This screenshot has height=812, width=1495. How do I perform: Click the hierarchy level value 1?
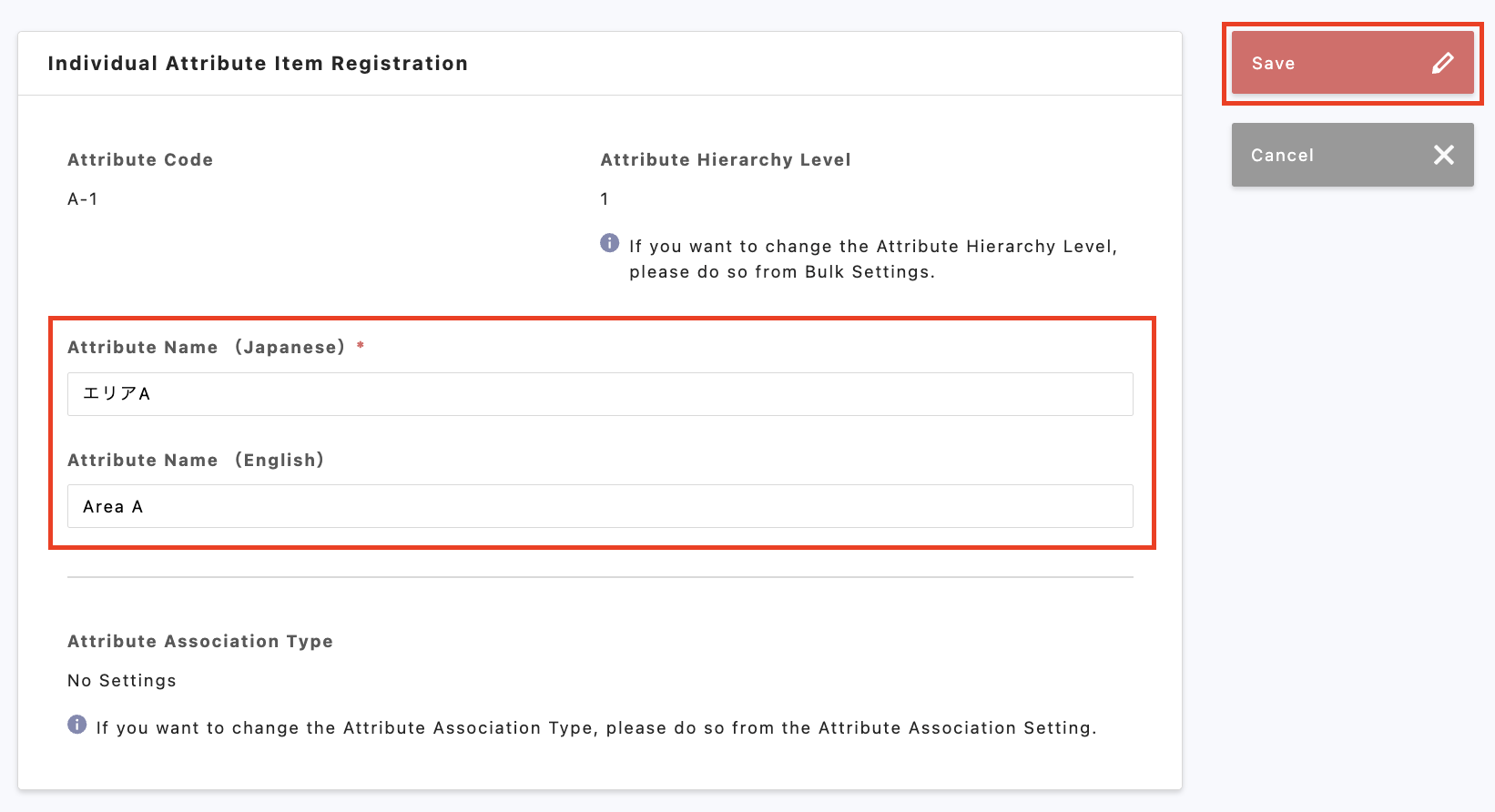click(605, 199)
